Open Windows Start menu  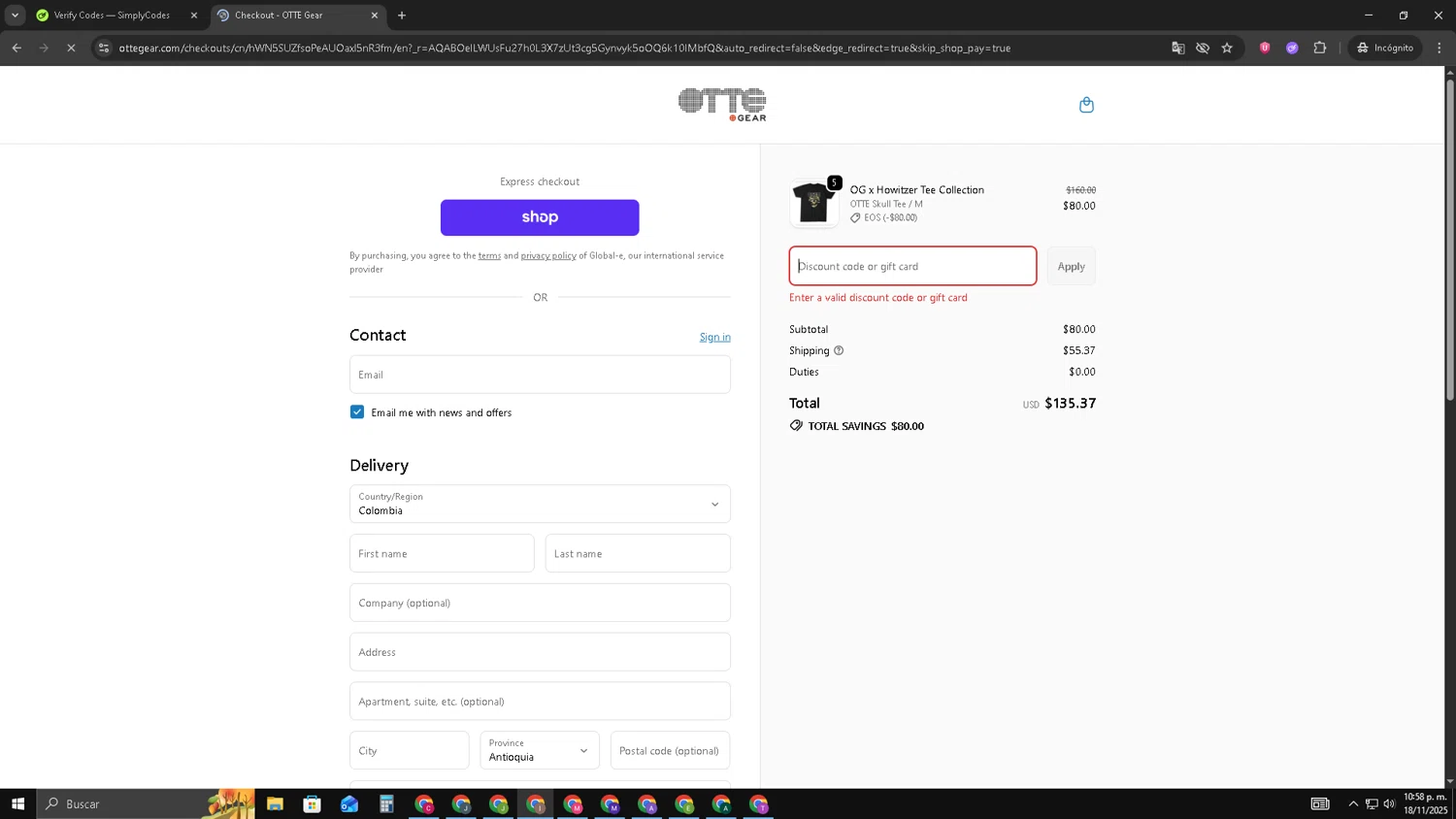coord(17,803)
